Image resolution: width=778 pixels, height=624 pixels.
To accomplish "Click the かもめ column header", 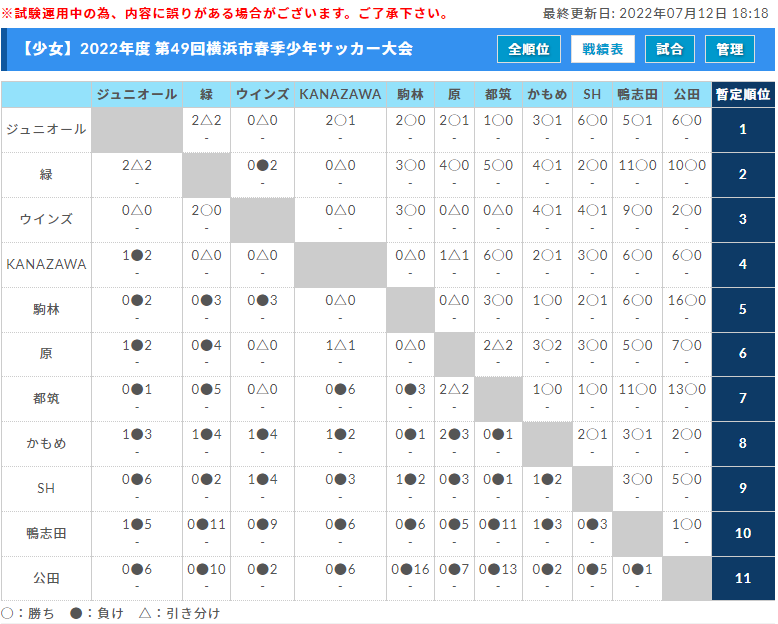I will [547, 95].
